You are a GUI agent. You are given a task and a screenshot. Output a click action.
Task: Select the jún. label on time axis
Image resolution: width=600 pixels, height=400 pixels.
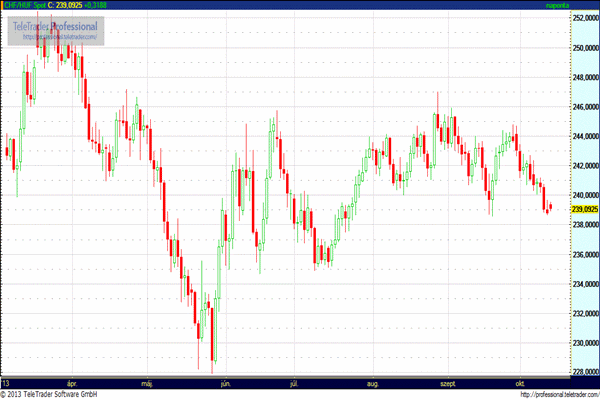[x=226, y=383]
